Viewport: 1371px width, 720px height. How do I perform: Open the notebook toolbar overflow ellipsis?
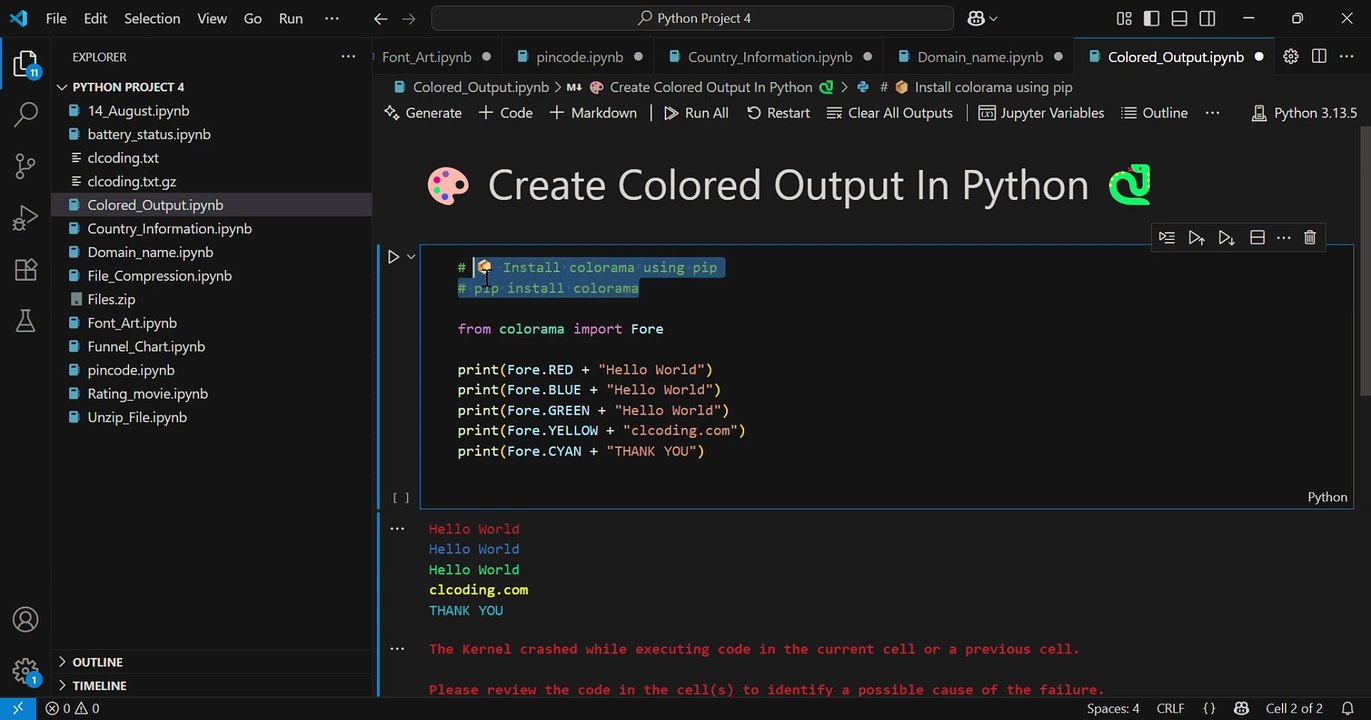(1213, 113)
